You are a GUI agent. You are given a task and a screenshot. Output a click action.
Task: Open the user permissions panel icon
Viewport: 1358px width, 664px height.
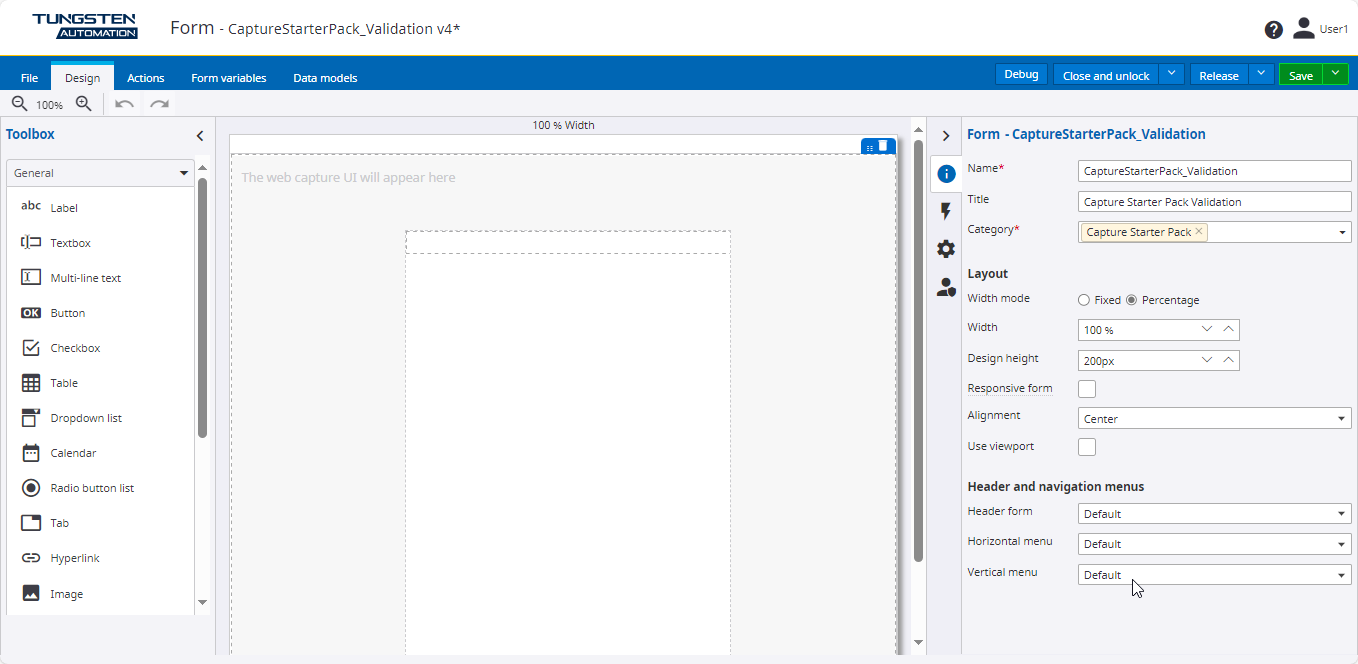click(x=946, y=288)
